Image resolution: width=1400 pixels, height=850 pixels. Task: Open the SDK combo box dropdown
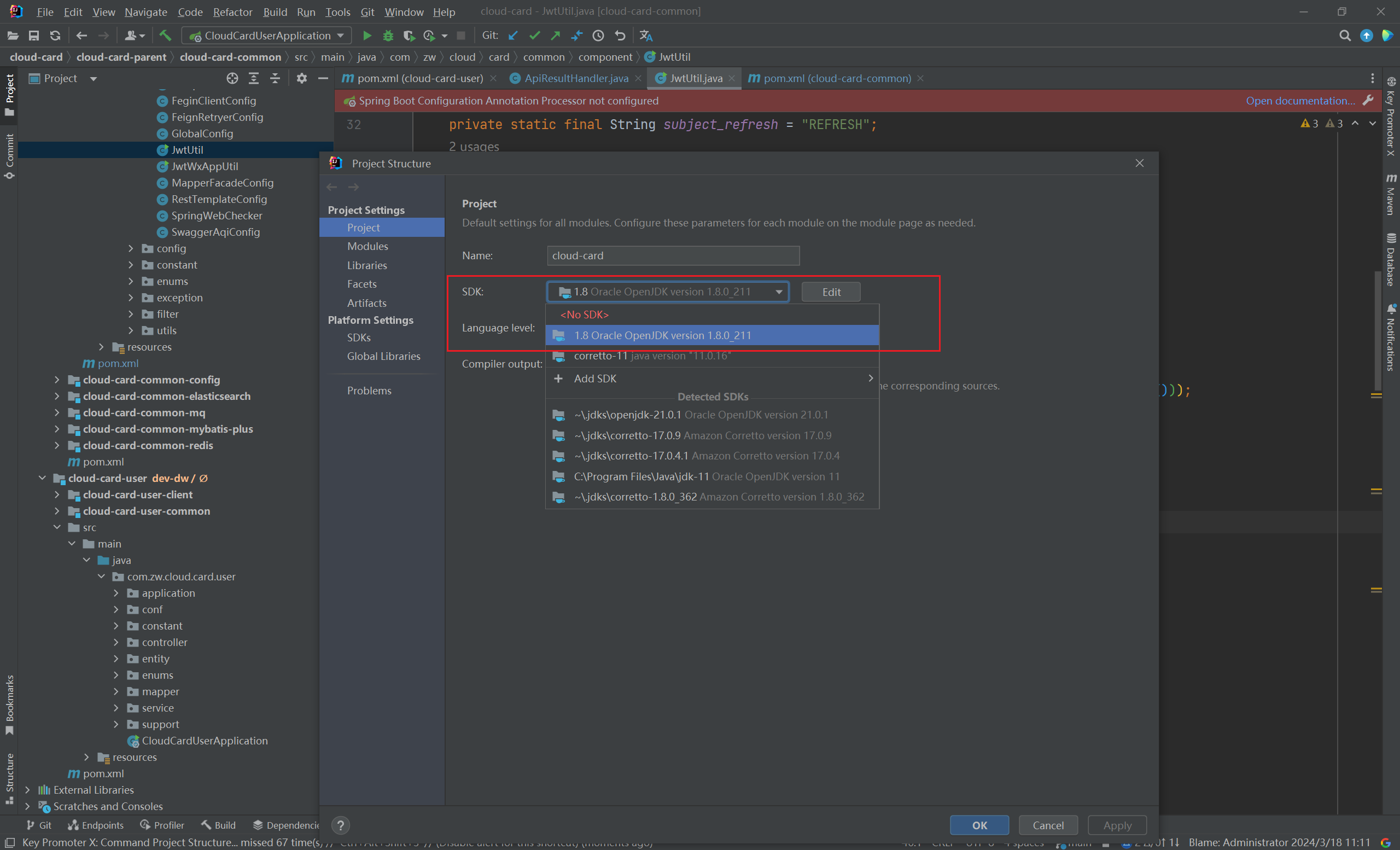[x=779, y=292]
